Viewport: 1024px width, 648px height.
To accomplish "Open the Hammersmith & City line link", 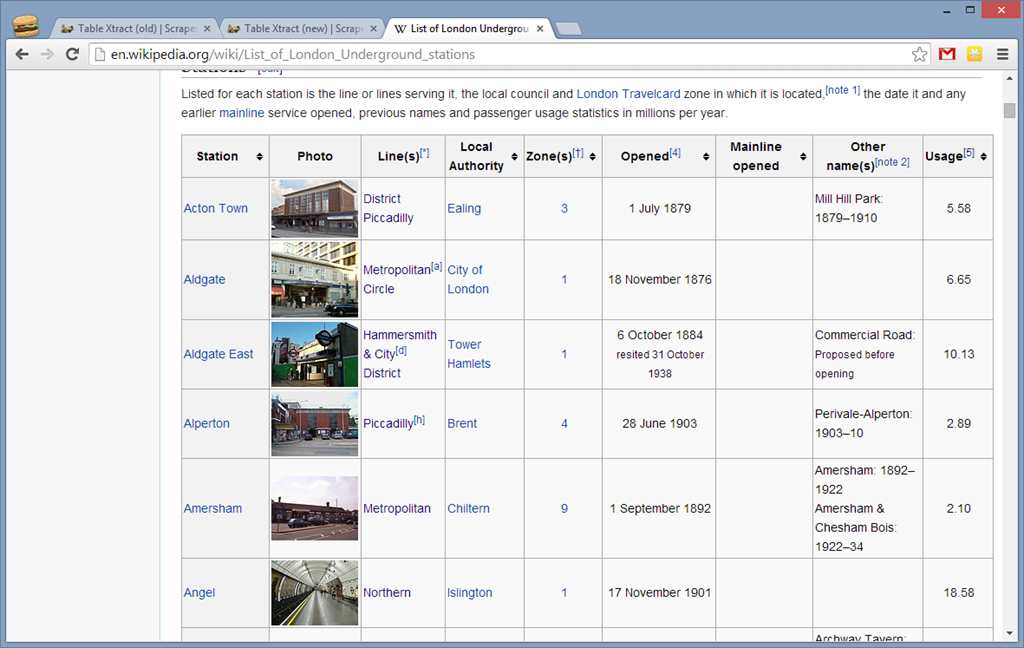I will pyautogui.click(x=400, y=344).
